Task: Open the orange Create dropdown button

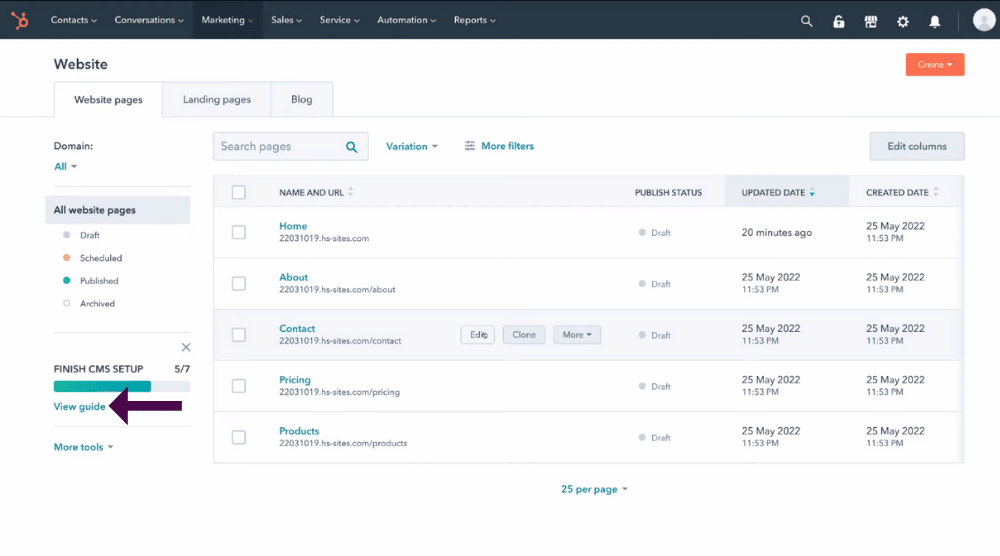Action: (935, 64)
